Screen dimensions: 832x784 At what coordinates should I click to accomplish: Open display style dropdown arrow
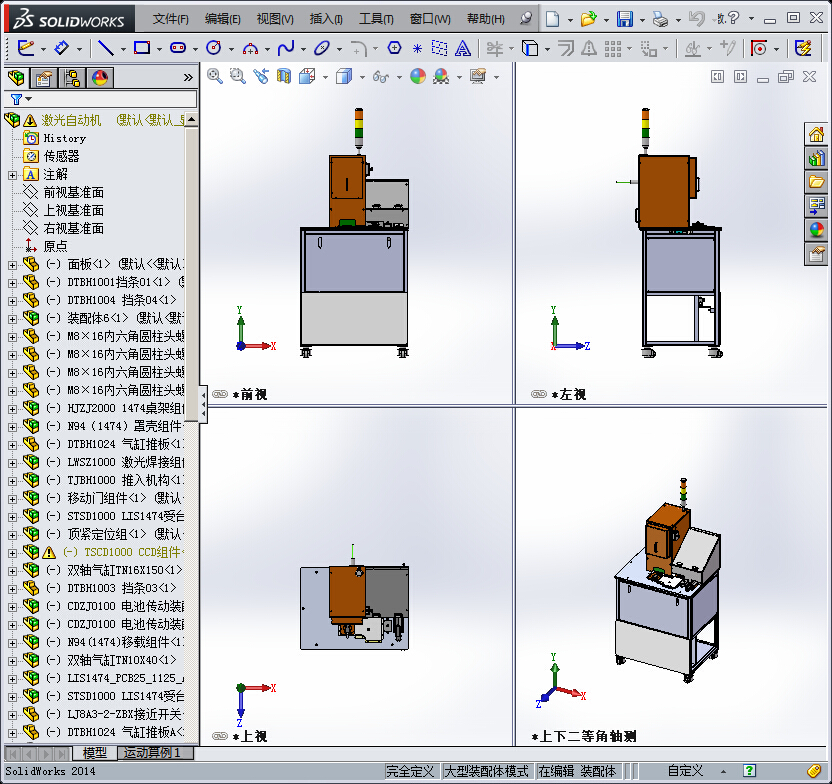[x=362, y=77]
